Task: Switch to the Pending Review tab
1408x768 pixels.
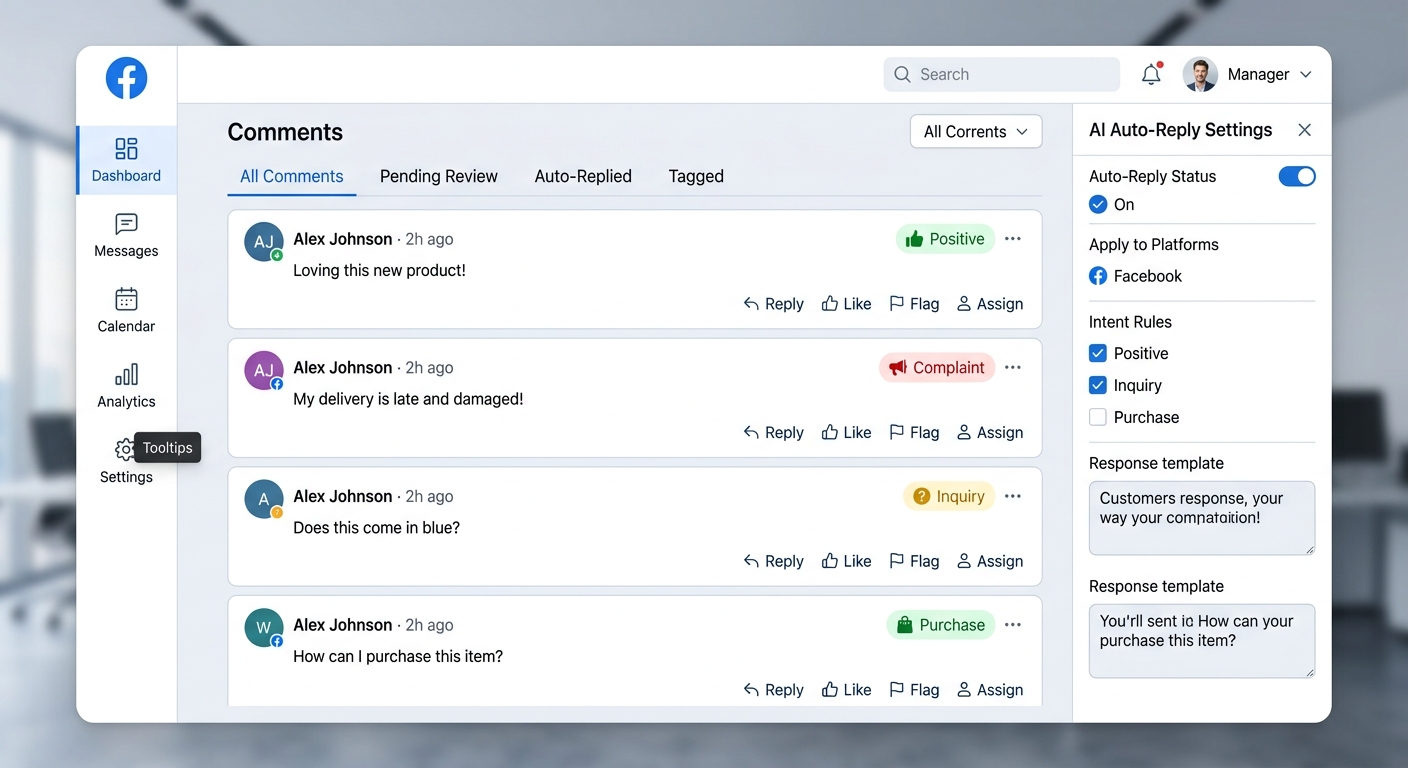Action: [438, 177]
